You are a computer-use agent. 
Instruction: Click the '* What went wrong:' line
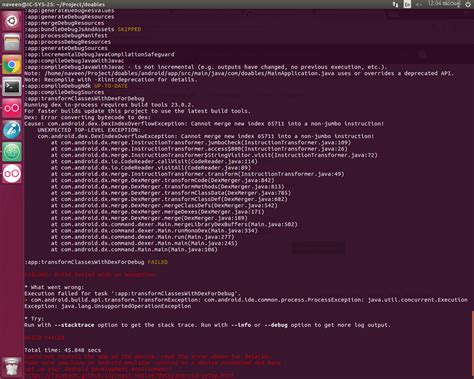click(x=54, y=287)
